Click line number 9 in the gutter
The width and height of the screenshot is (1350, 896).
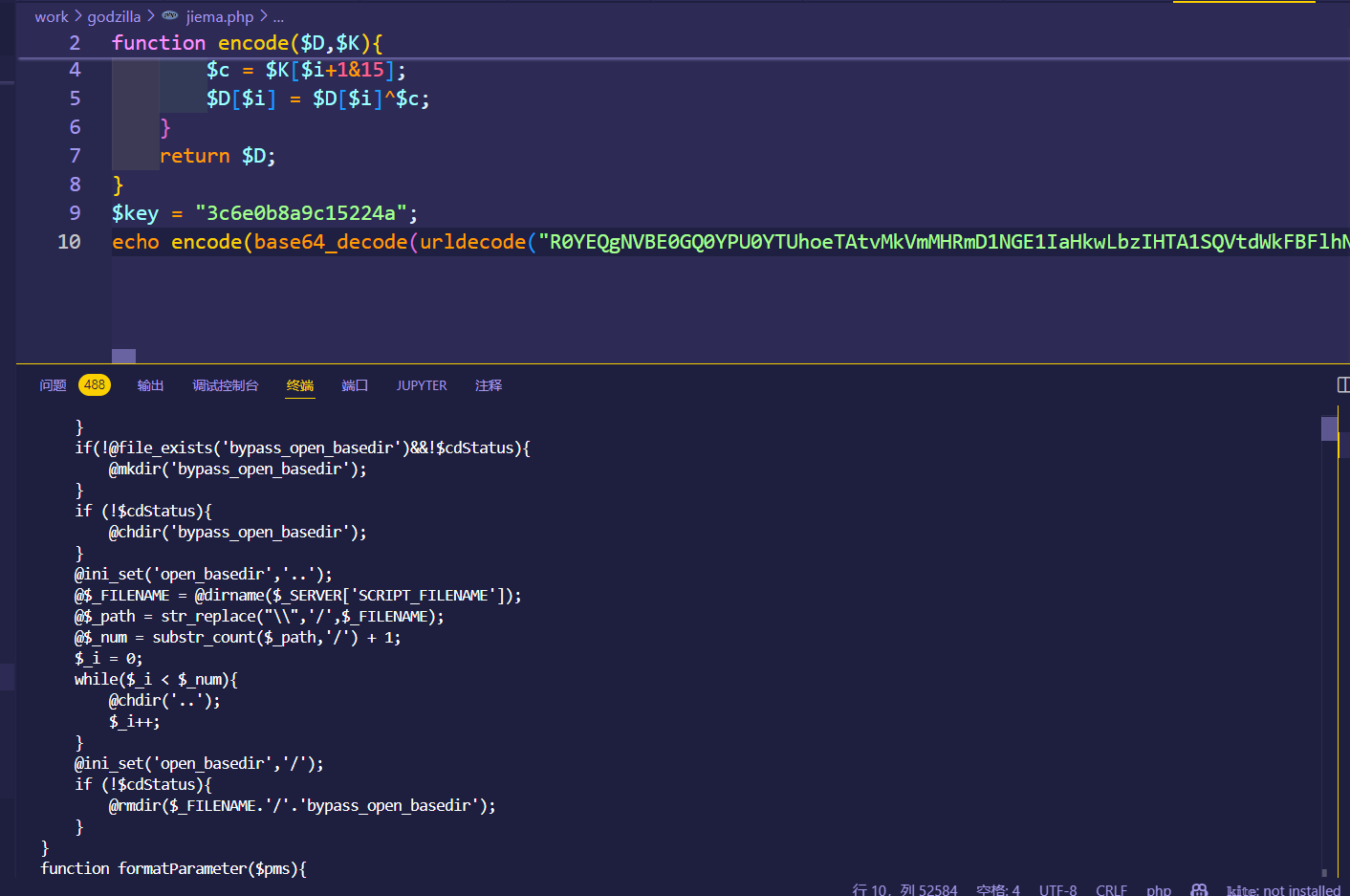75,213
